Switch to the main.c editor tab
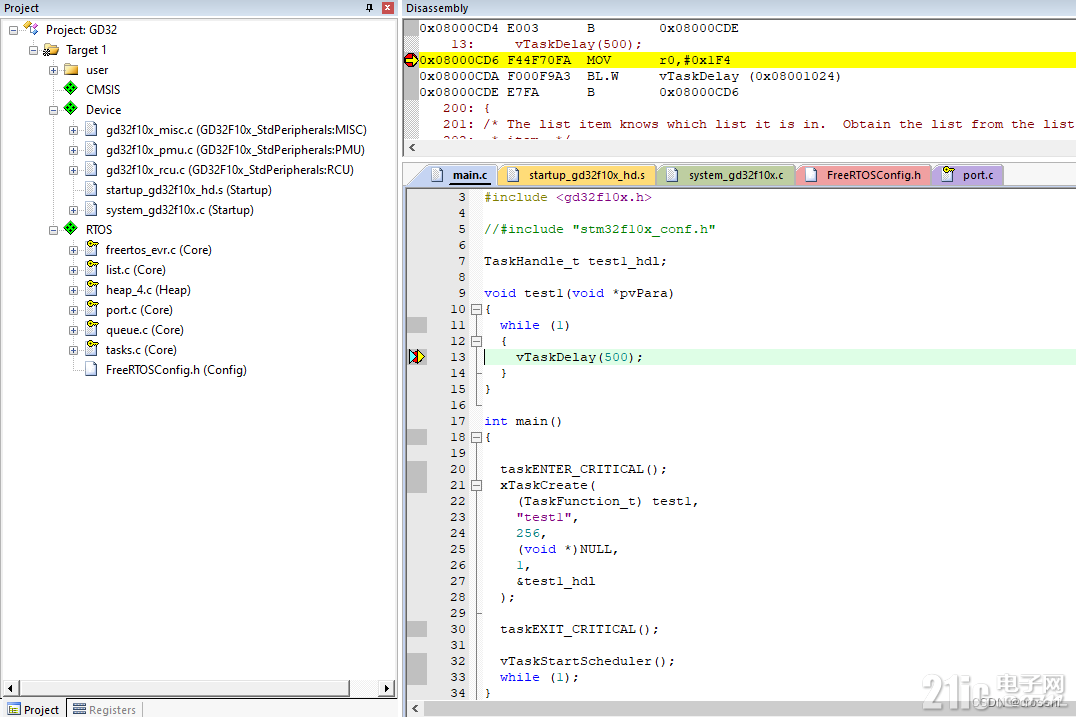Image resolution: width=1076 pixels, height=717 pixels. coord(461,175)
